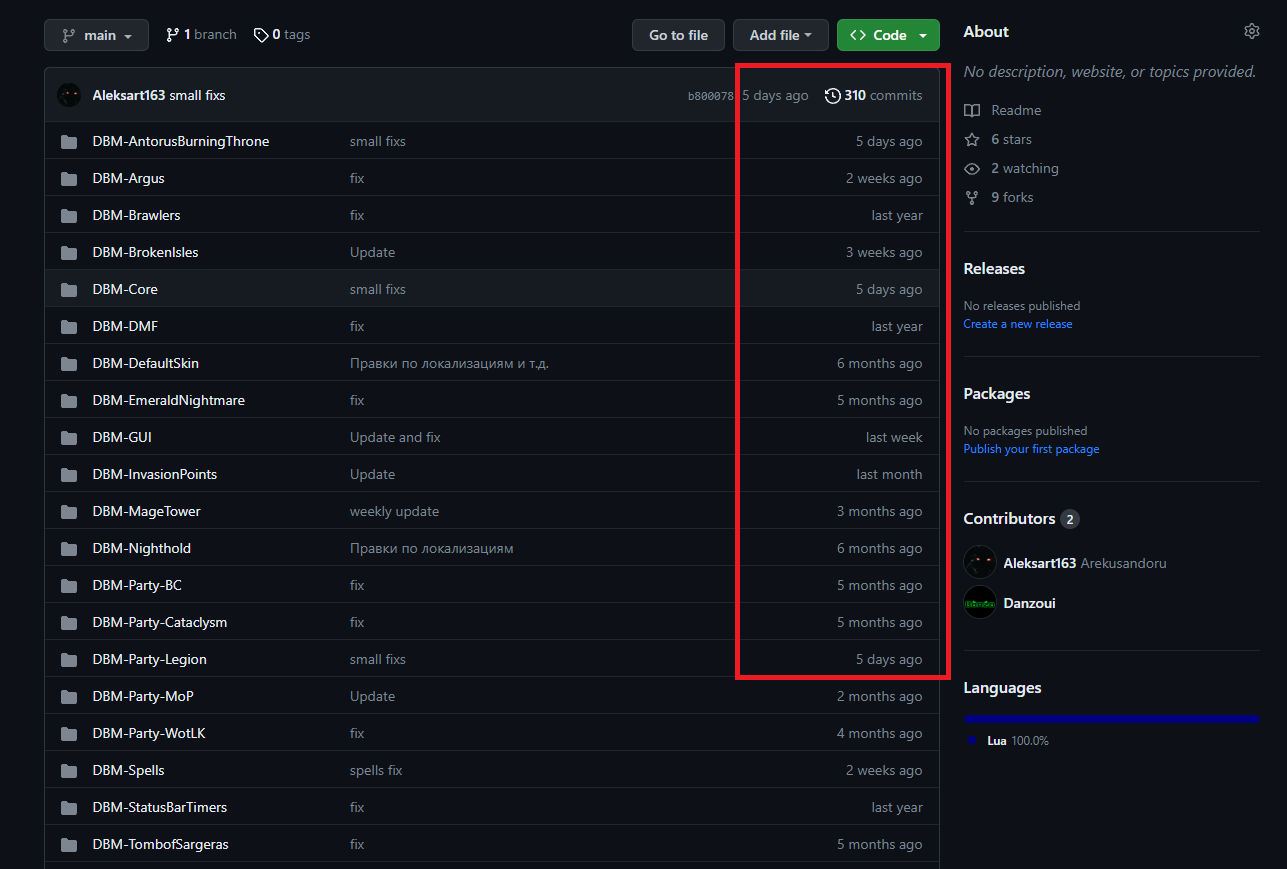Open the DBM-AntorusBurningThrone folder

180,142
